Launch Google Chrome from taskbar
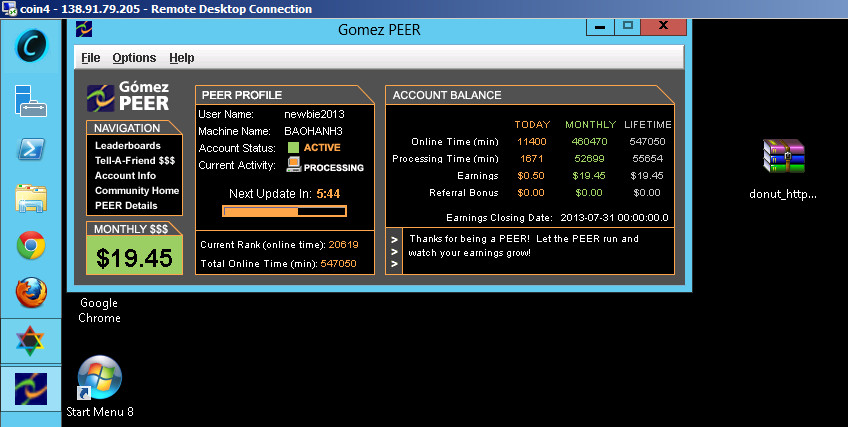Viewport: 848px width, 427px height. (31, 246)
